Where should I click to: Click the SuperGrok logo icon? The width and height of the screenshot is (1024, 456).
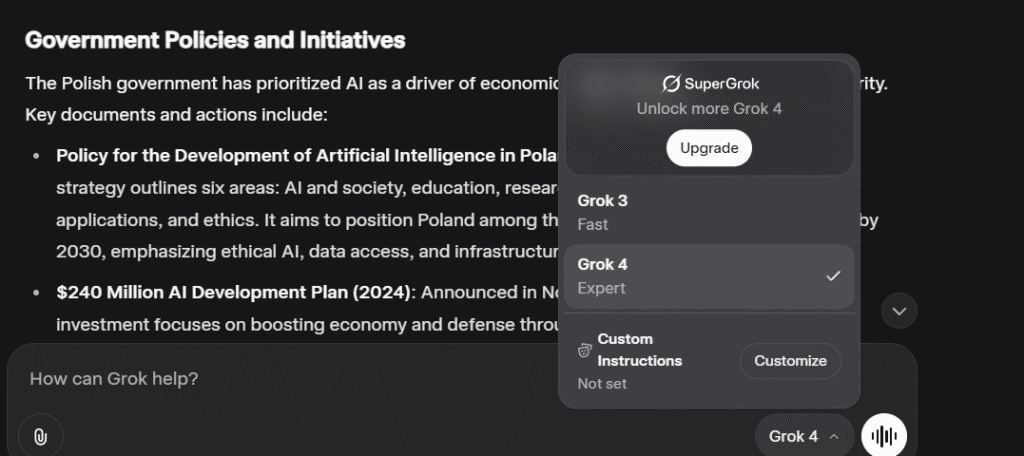tap(671, 84)
